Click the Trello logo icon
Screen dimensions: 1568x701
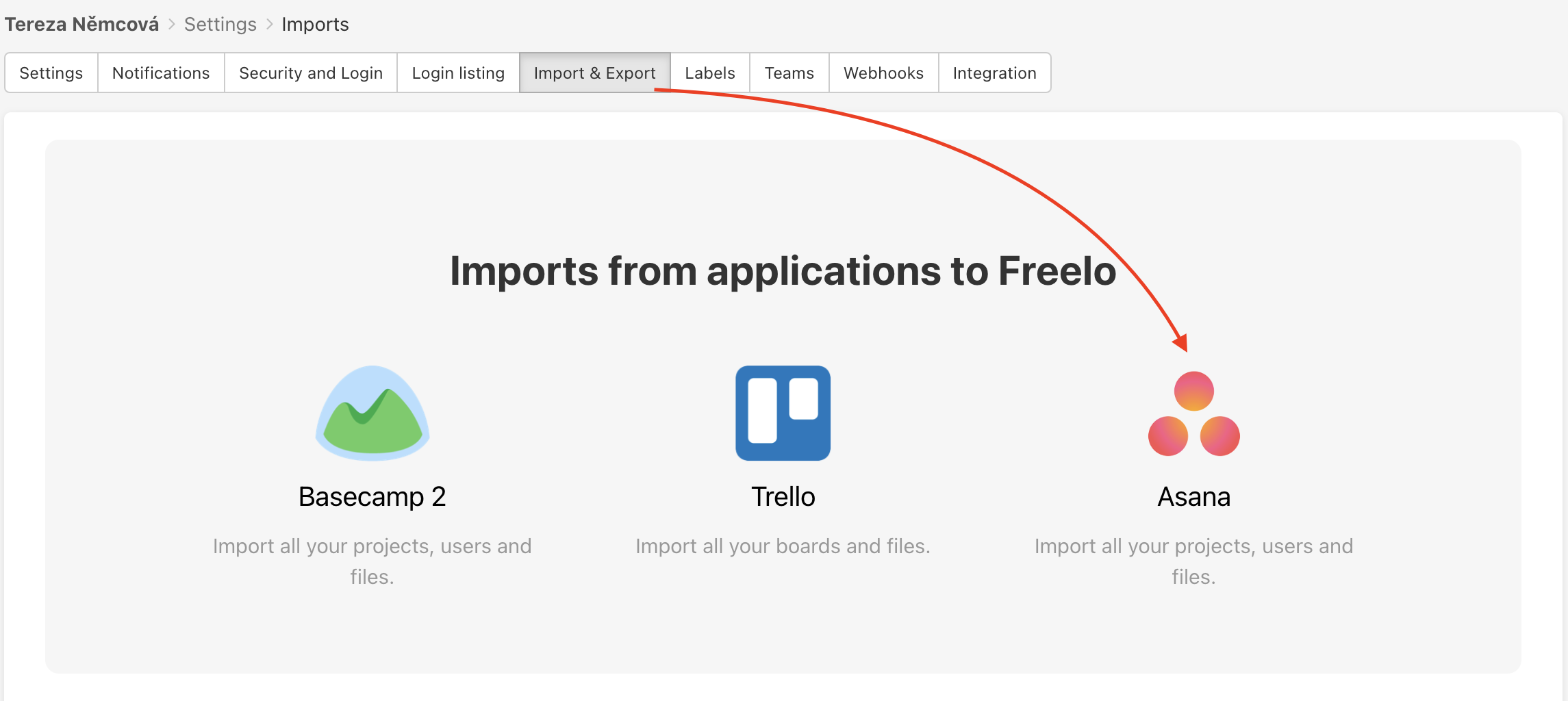pos(783,413)
